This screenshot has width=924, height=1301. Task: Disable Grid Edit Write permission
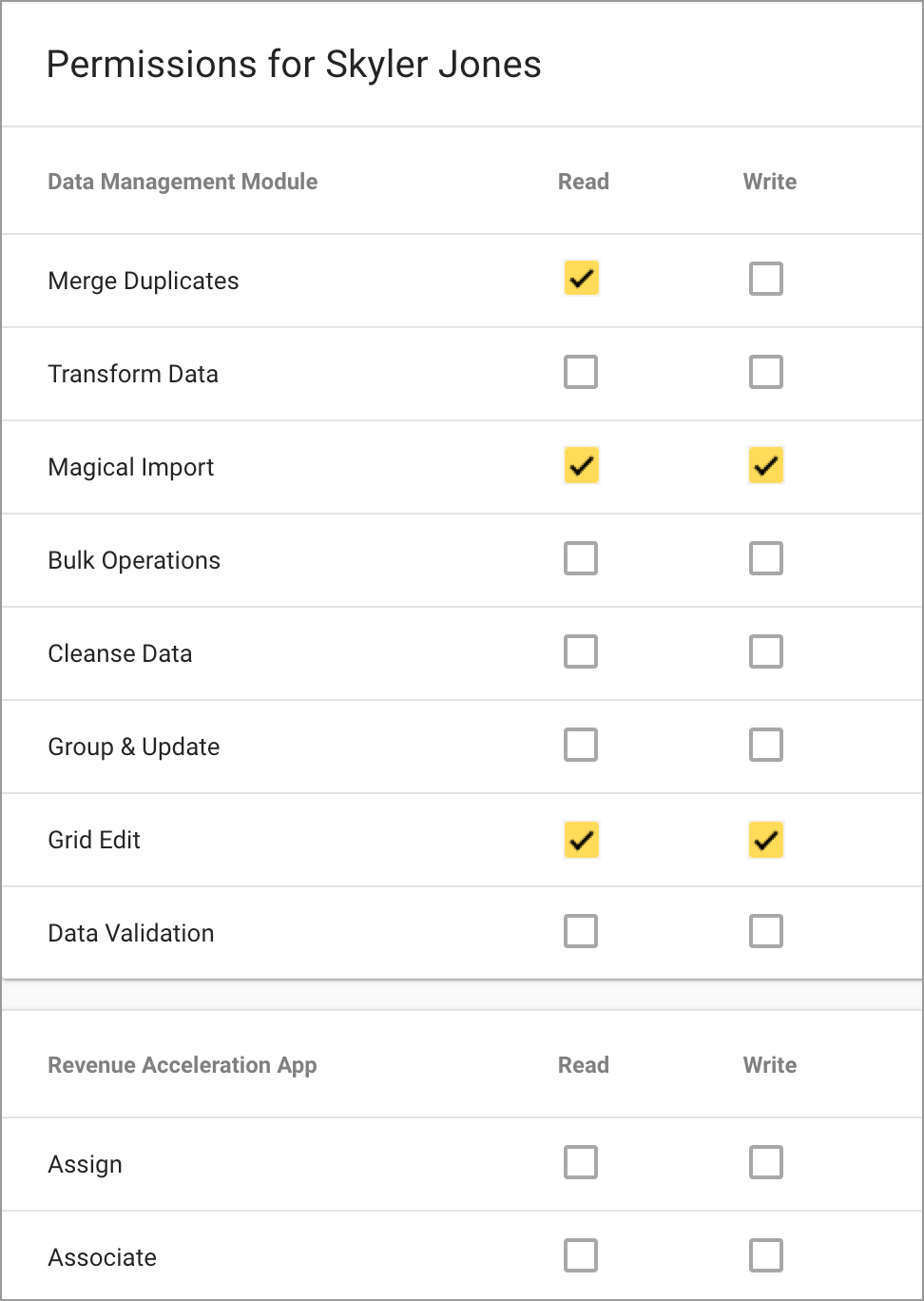766,840
